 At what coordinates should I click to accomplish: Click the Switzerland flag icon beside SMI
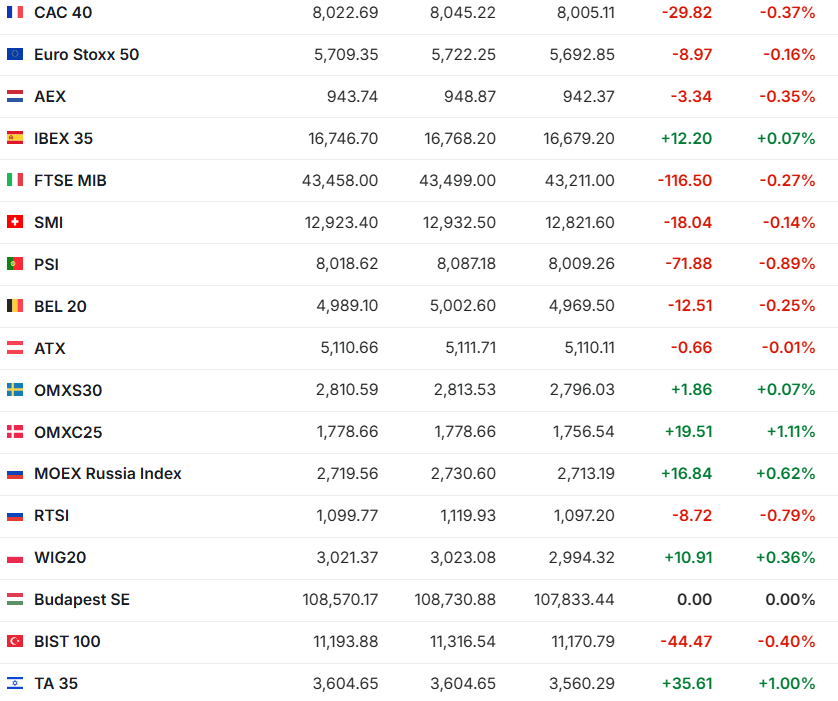(15, 223)
